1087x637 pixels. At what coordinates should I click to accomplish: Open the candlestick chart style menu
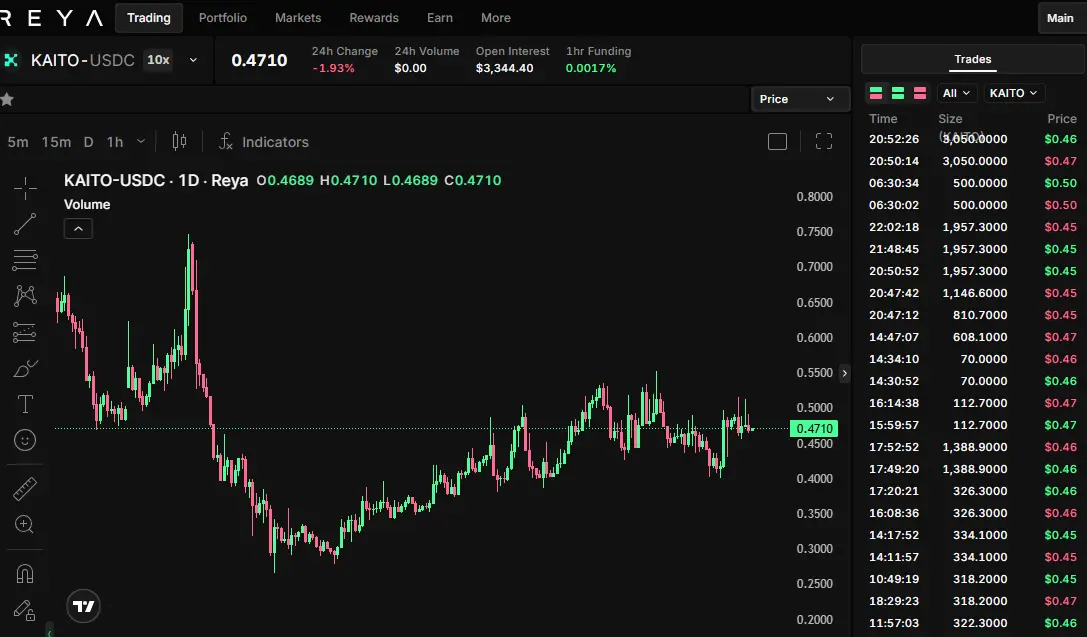click(x=179, y=141)
